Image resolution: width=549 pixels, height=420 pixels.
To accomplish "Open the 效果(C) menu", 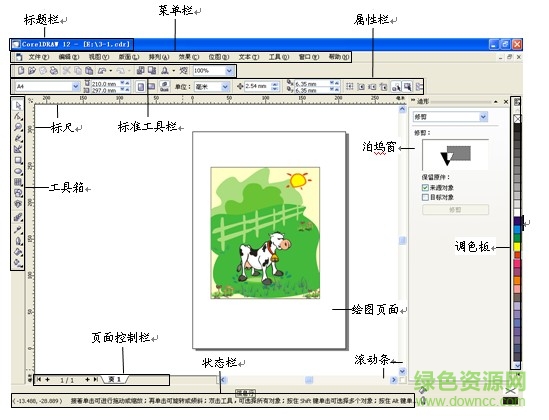I will [x=189, y=57].
